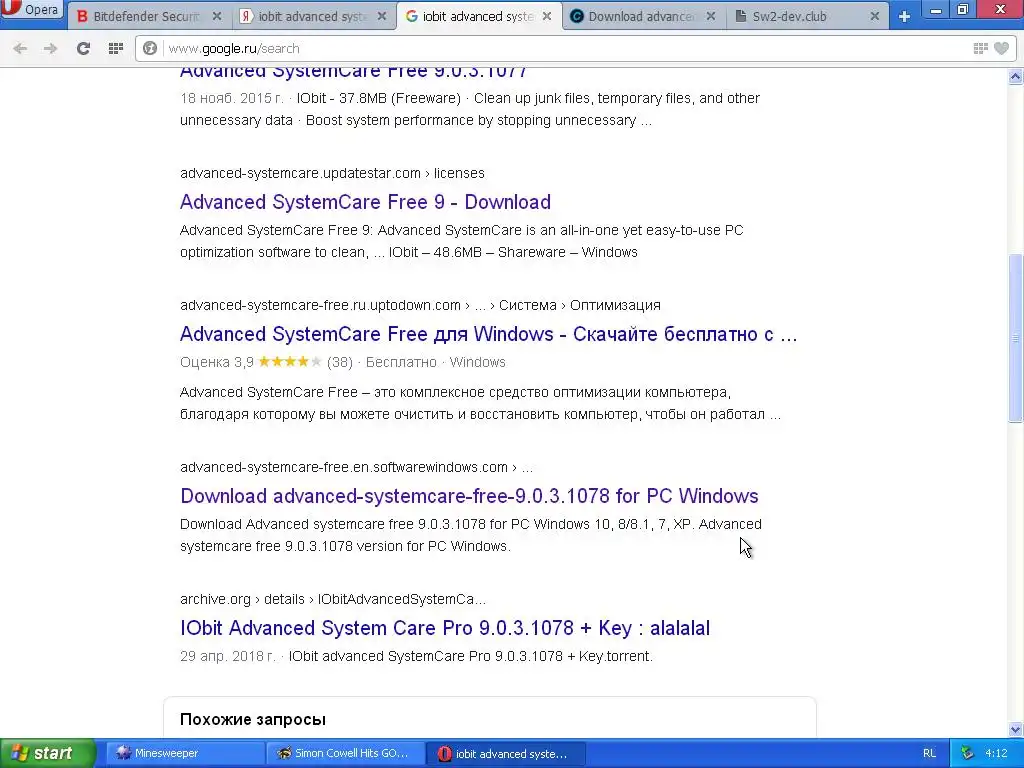The image size is (1024, 768).
Task: Reload the current page
Action: (83, 48)
